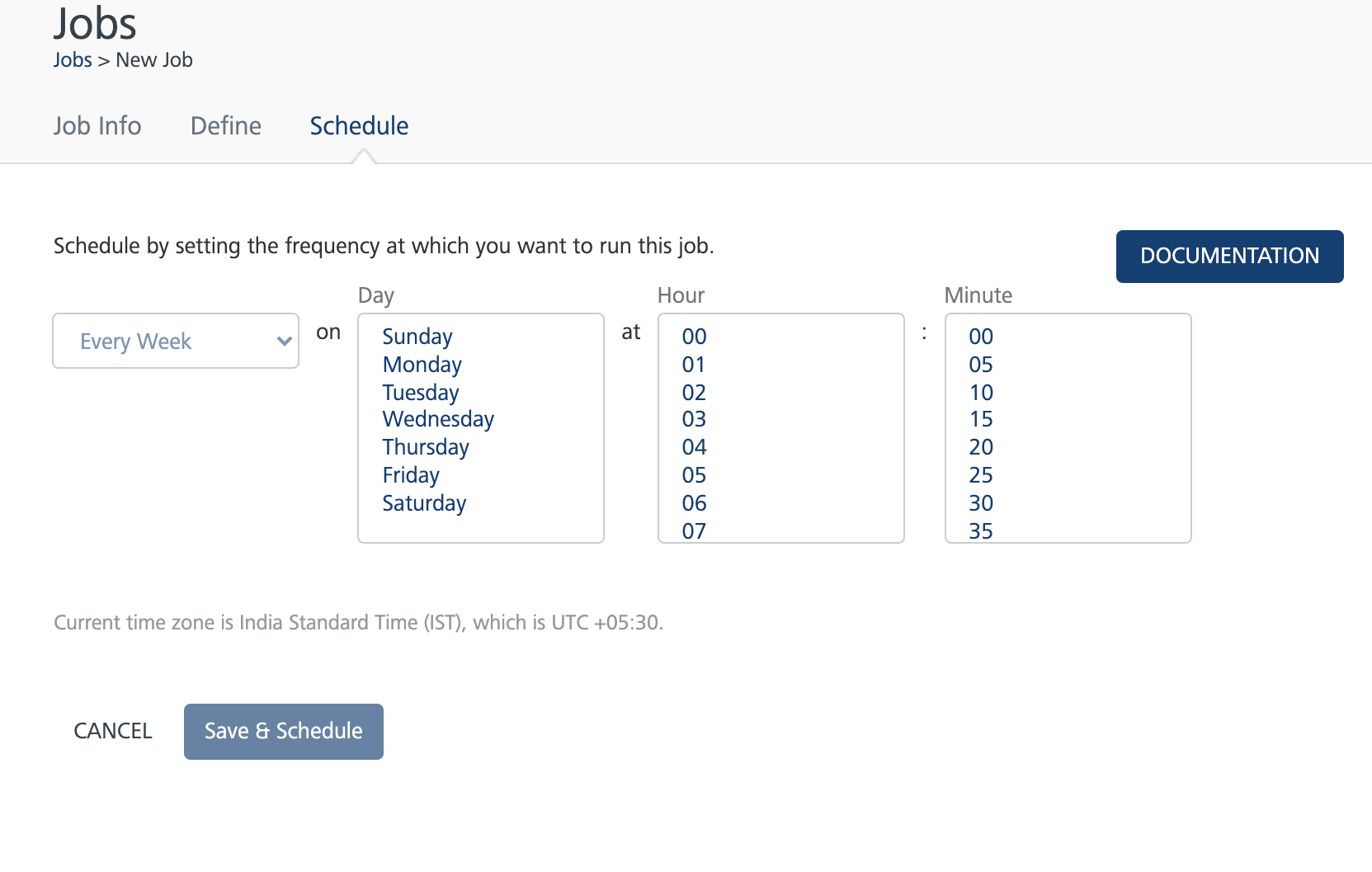Pick Wednesday in the Day list
The image size is (1372, 872).
tap(438, 419)
